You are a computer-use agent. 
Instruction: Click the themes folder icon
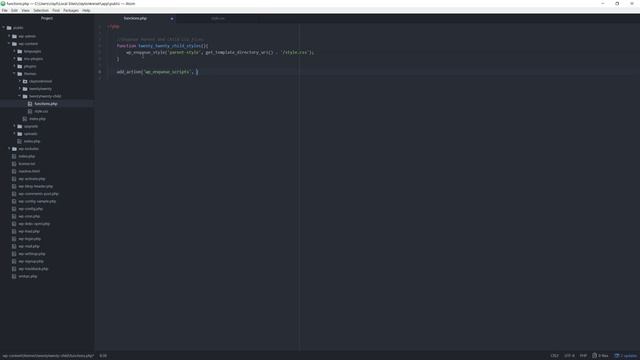[20, 74]
